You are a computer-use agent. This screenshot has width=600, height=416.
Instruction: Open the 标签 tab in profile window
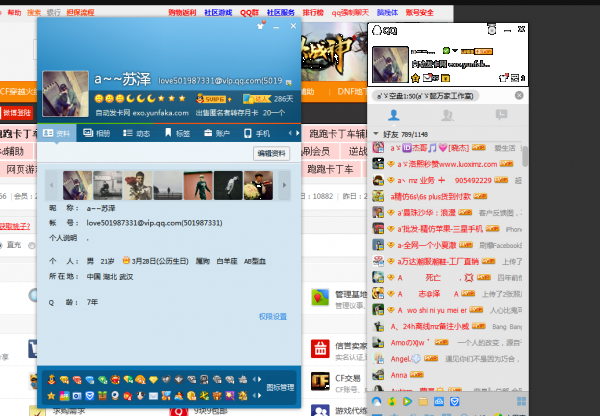click(178, 133)
